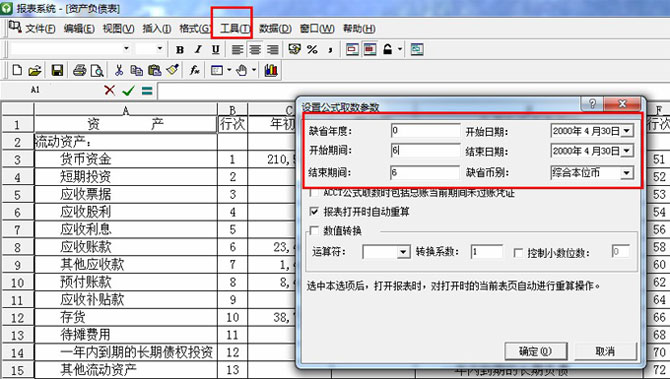The width and height of the screenshot is (670, 379).
Task: Click the Print icon
Action: click(x=79, y=70)
